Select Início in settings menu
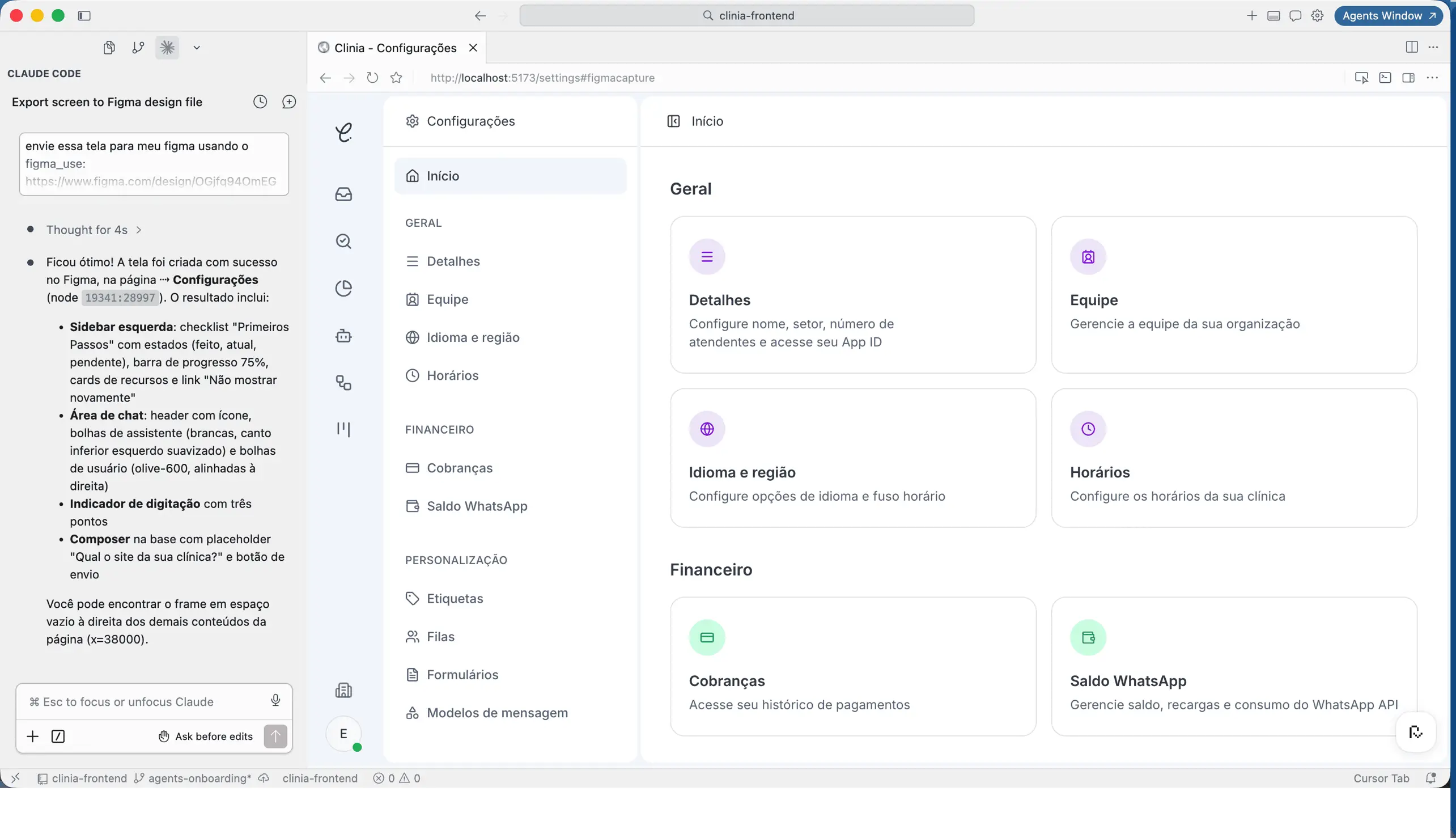Screen dimensions: 1456x838 pos(510,176)
